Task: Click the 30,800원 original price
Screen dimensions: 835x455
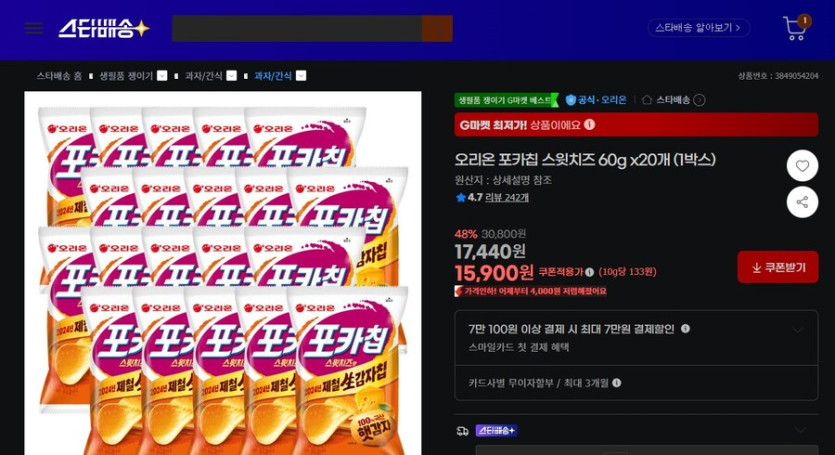Action: (x=504, y=233)
